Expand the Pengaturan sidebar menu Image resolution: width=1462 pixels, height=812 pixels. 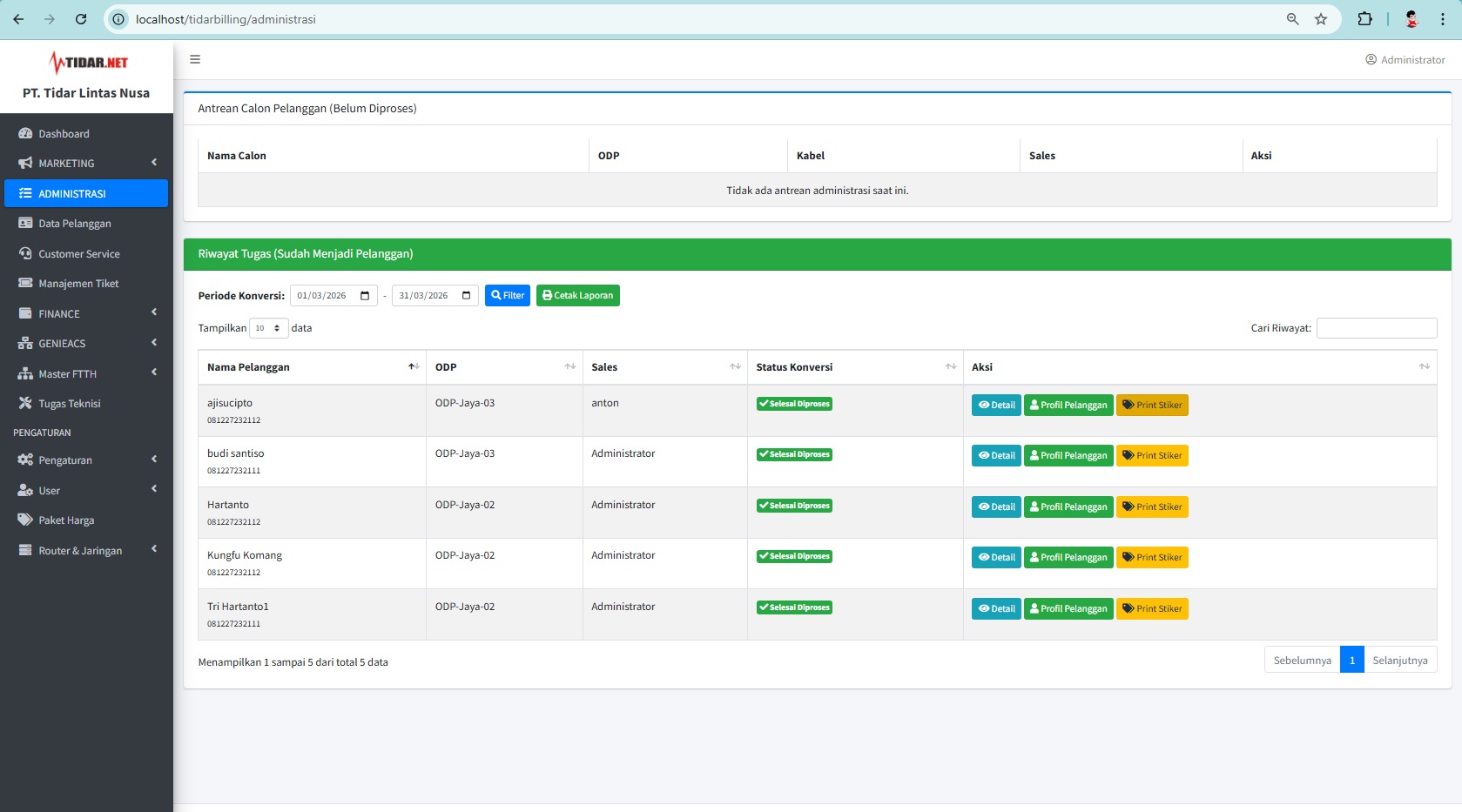pyautogui.click(x=86, y=460)
